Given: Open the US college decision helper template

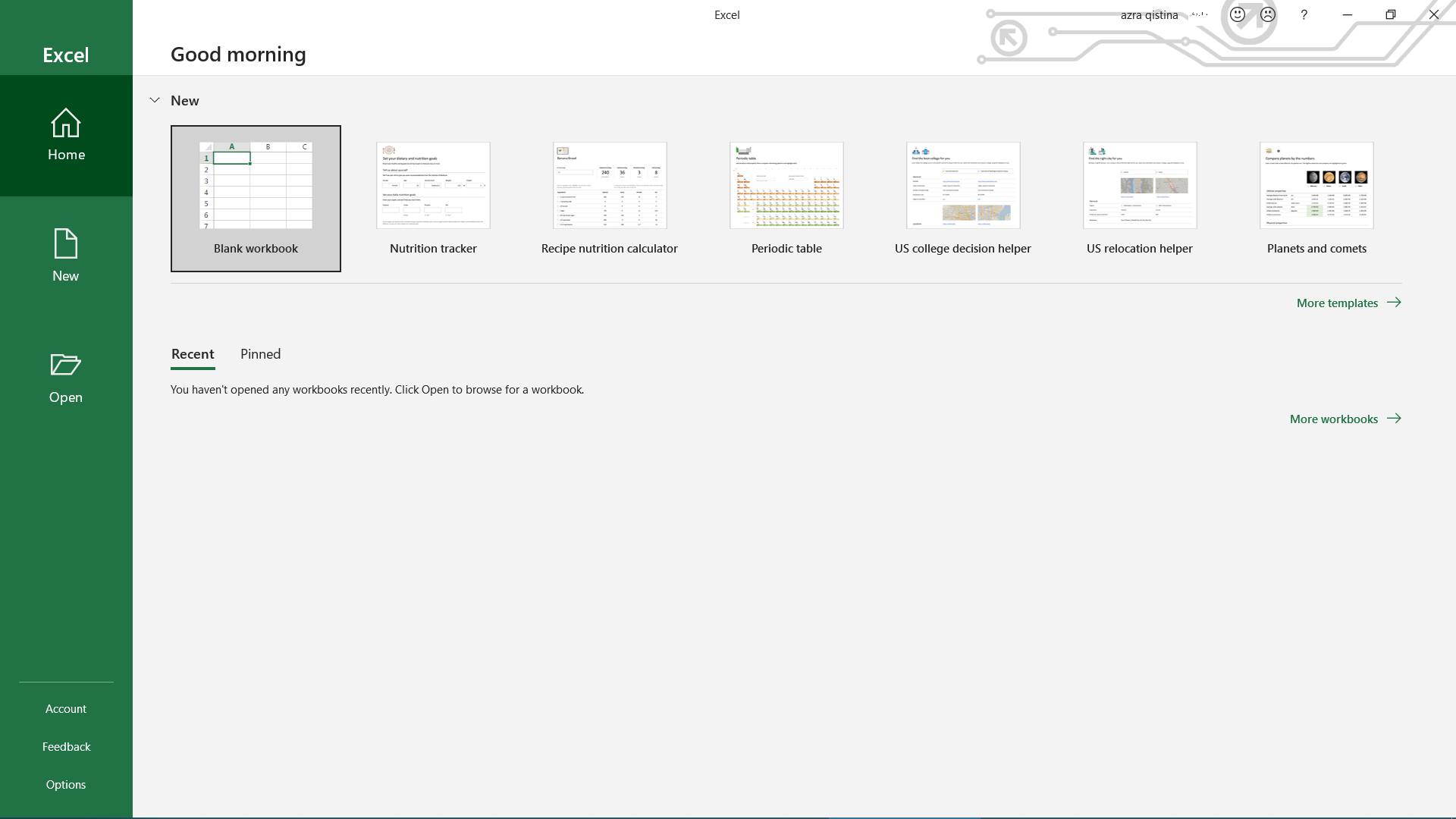Looking at the screenshot, I should 963,199.
